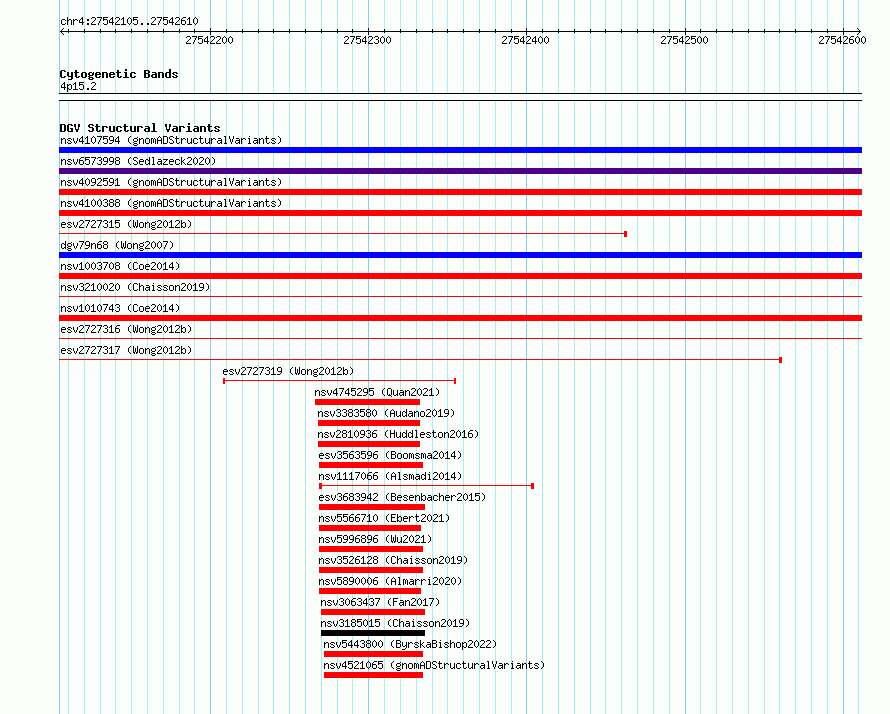This screenshot has height=714, width=890.
Task: Click the blue bar under nsv4107594
Action: click(460, 150)
